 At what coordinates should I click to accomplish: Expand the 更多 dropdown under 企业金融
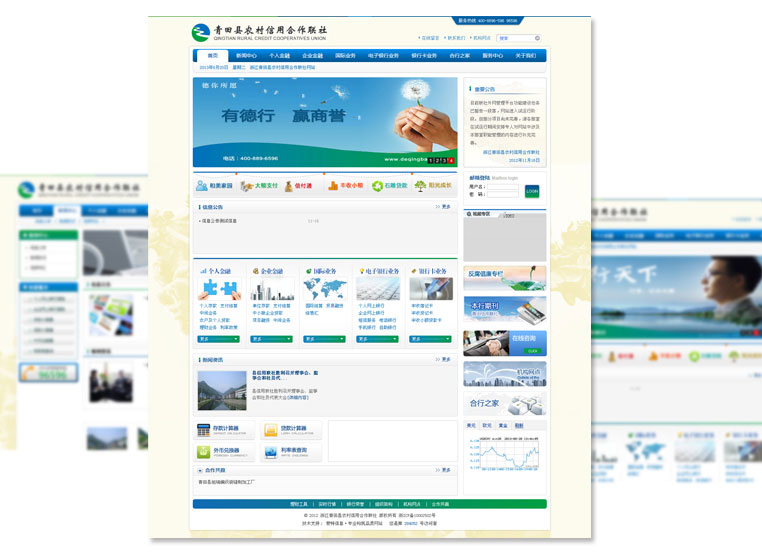pos(271,339)
